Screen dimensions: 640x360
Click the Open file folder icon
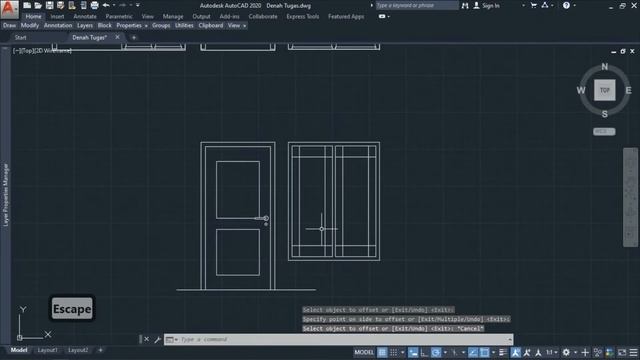click(x=38, y=5)
